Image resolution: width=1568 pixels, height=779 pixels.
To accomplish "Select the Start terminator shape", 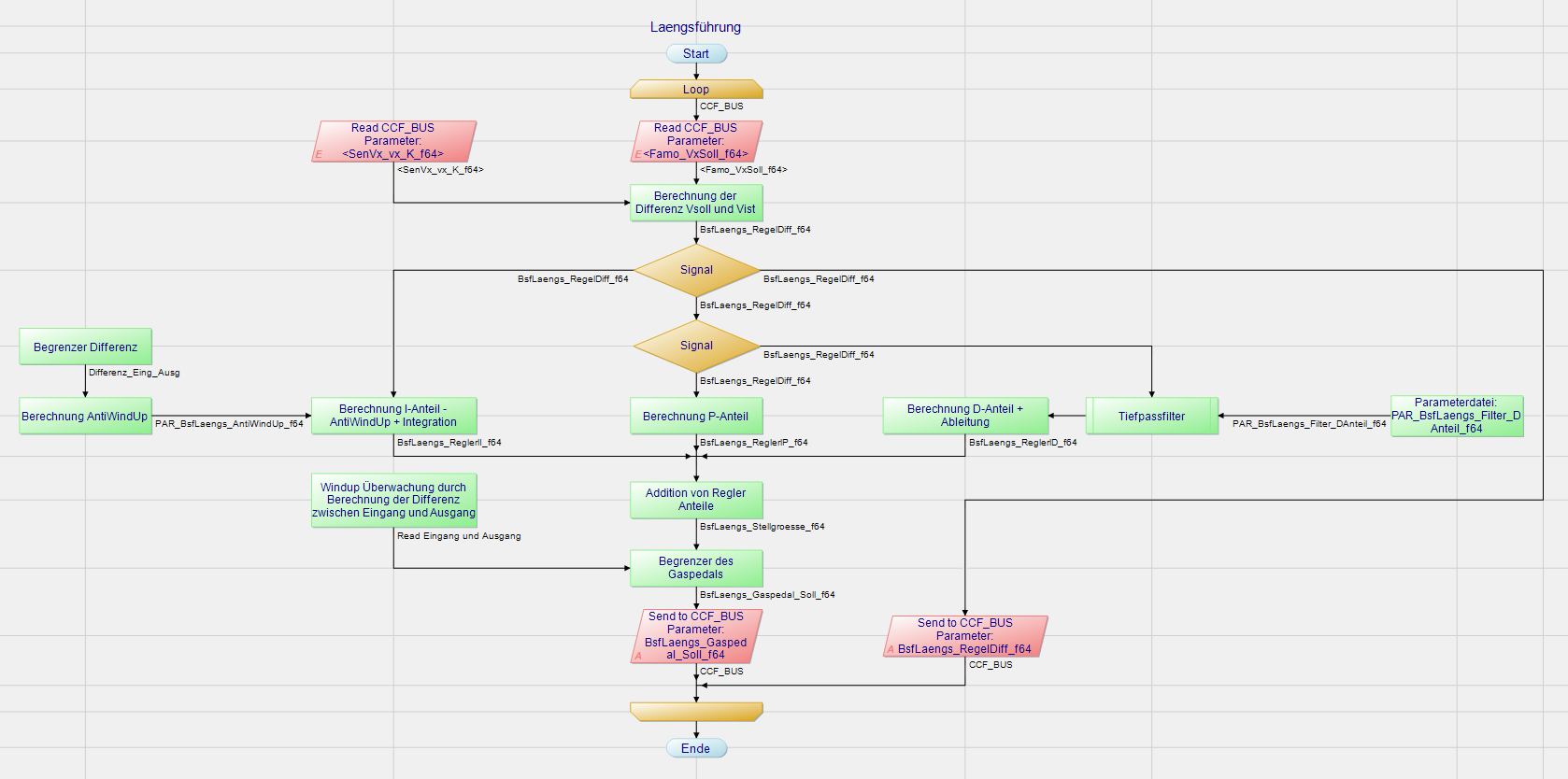I will [x=696, y=54].
